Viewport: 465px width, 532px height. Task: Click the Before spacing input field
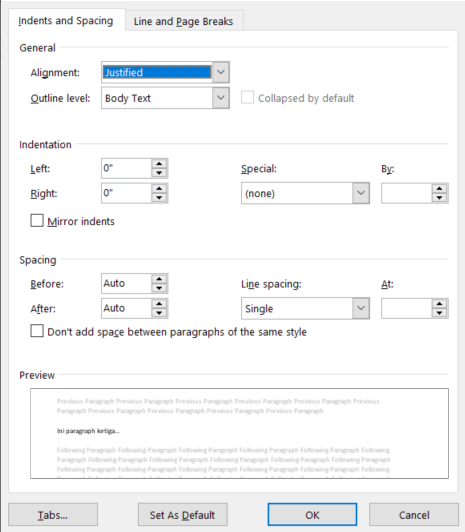(127, 283)
